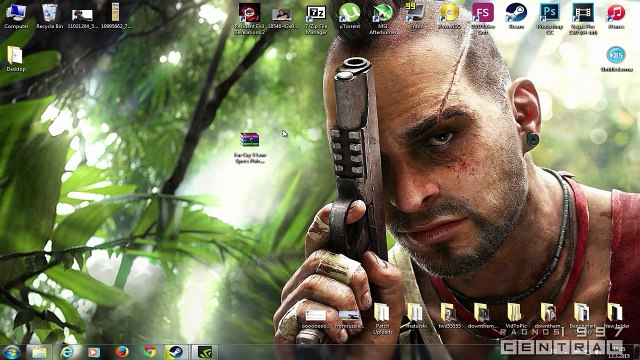Launch Photoshop CC shortcut
The width and height of the screenshot is (640, 360).
click(550, 19)
